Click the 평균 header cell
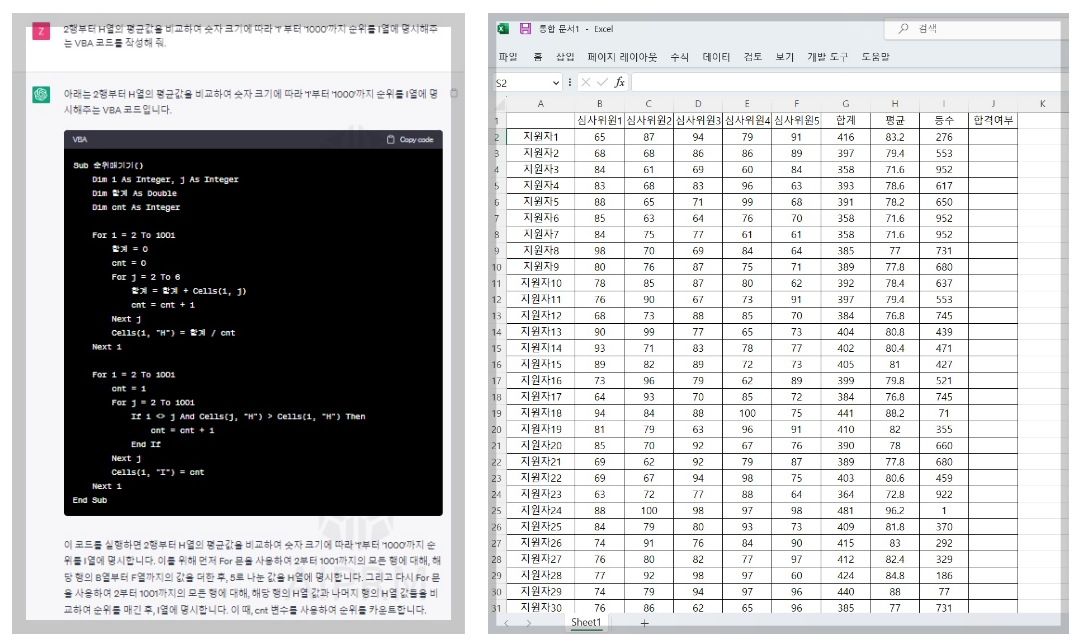 tap(894, 120)
